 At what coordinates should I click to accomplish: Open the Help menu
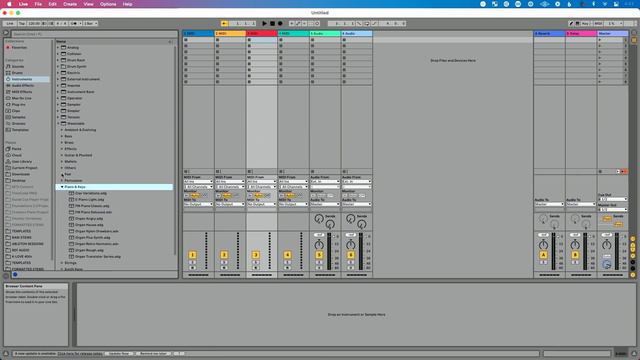[x=127, y=4]
